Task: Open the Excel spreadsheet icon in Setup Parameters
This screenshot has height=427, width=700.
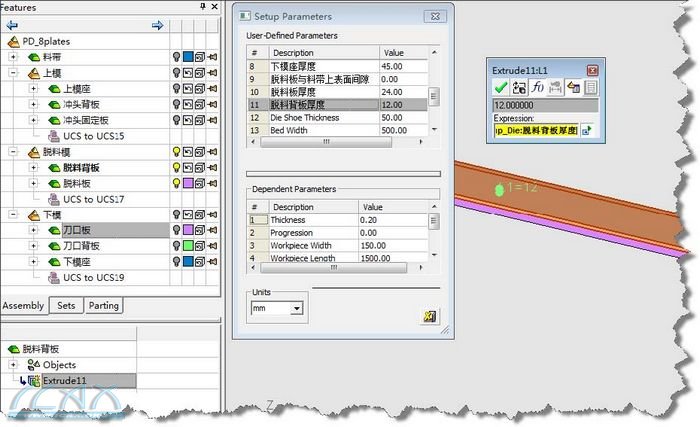Action: point(429,316)
